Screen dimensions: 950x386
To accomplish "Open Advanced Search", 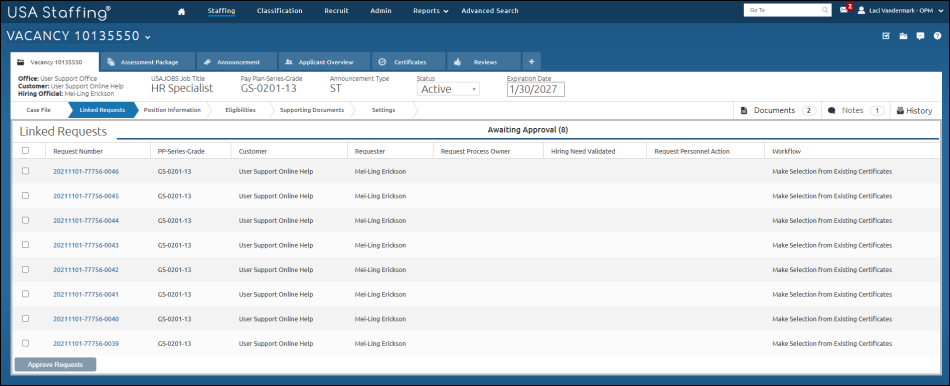I will point(490,11).
